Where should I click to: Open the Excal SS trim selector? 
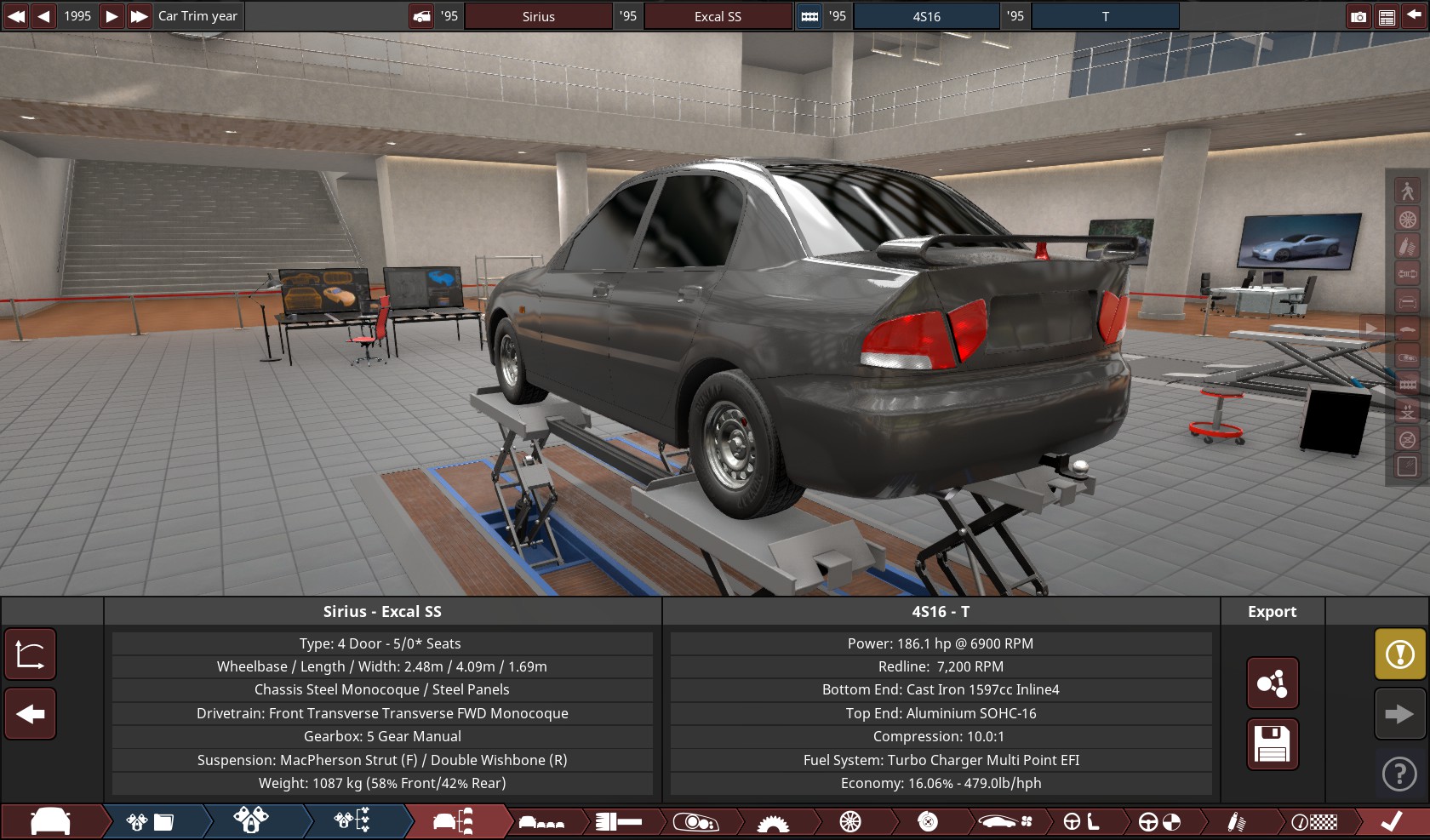coord(718,16)
